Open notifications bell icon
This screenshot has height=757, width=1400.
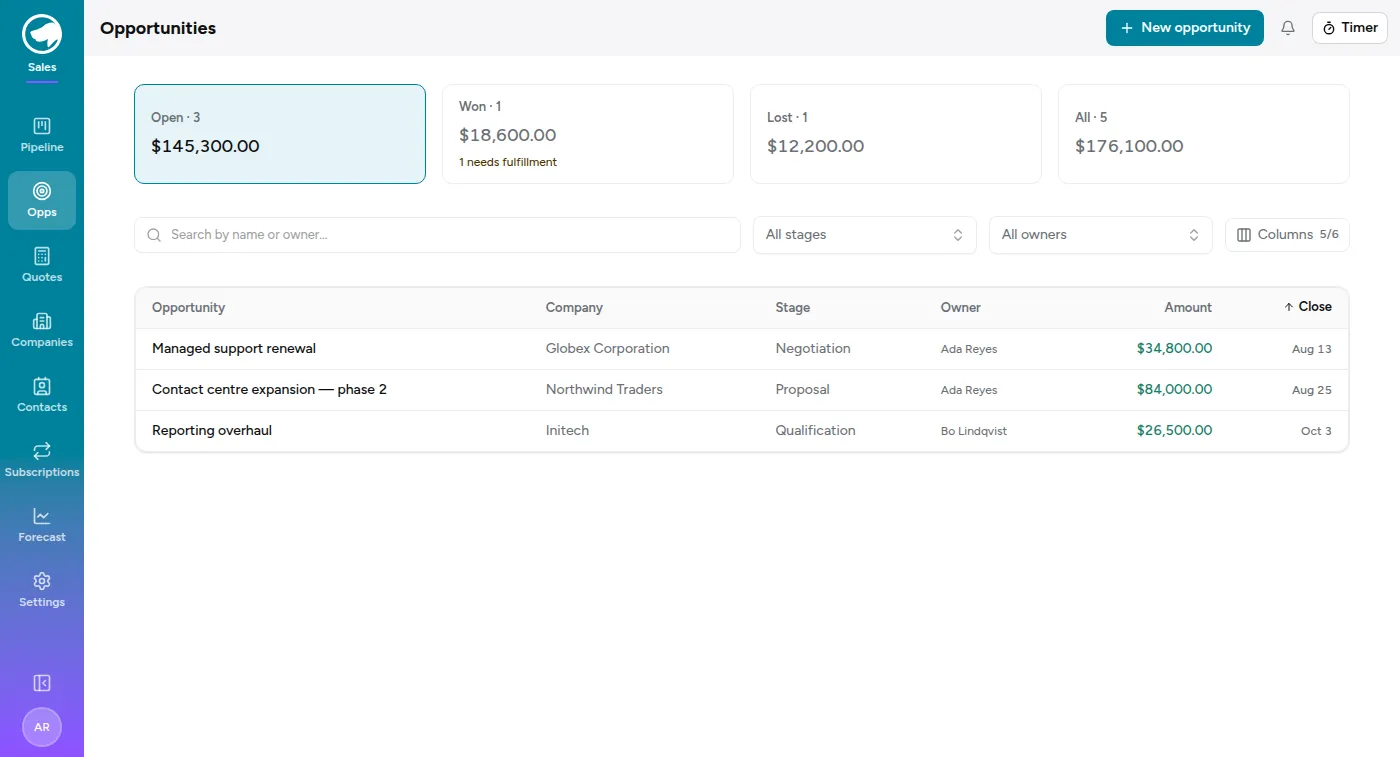tap(1288, 28)
